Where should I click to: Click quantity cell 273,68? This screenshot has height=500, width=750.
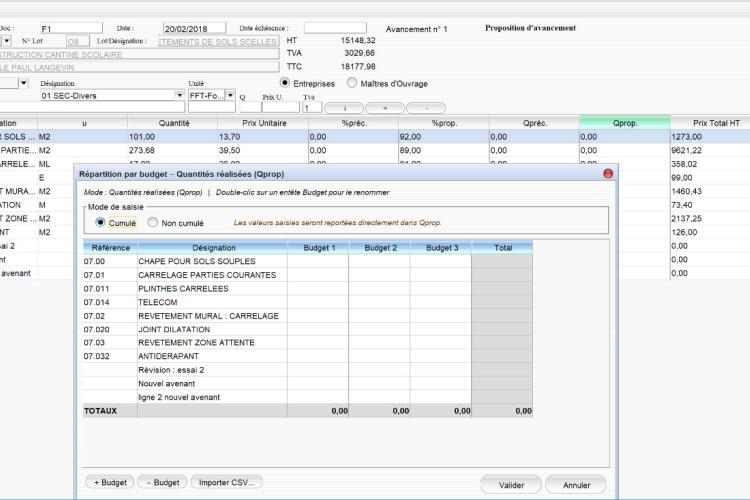pos(173,150)
